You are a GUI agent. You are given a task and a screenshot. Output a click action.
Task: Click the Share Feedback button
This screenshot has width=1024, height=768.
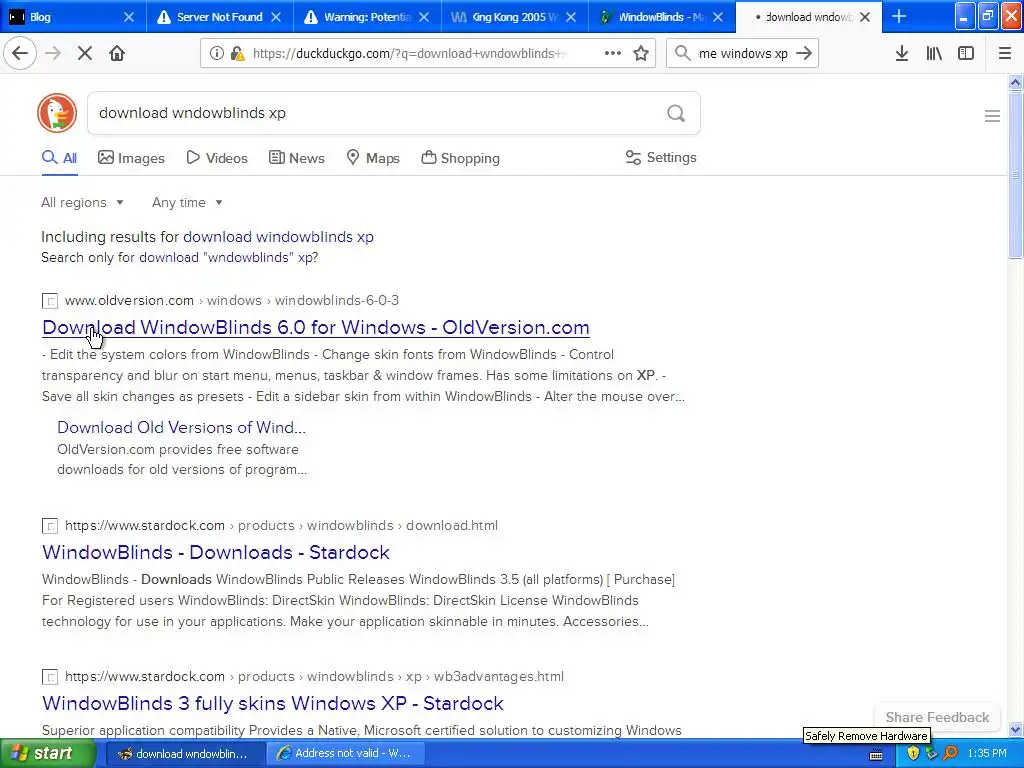pos(937,717)
